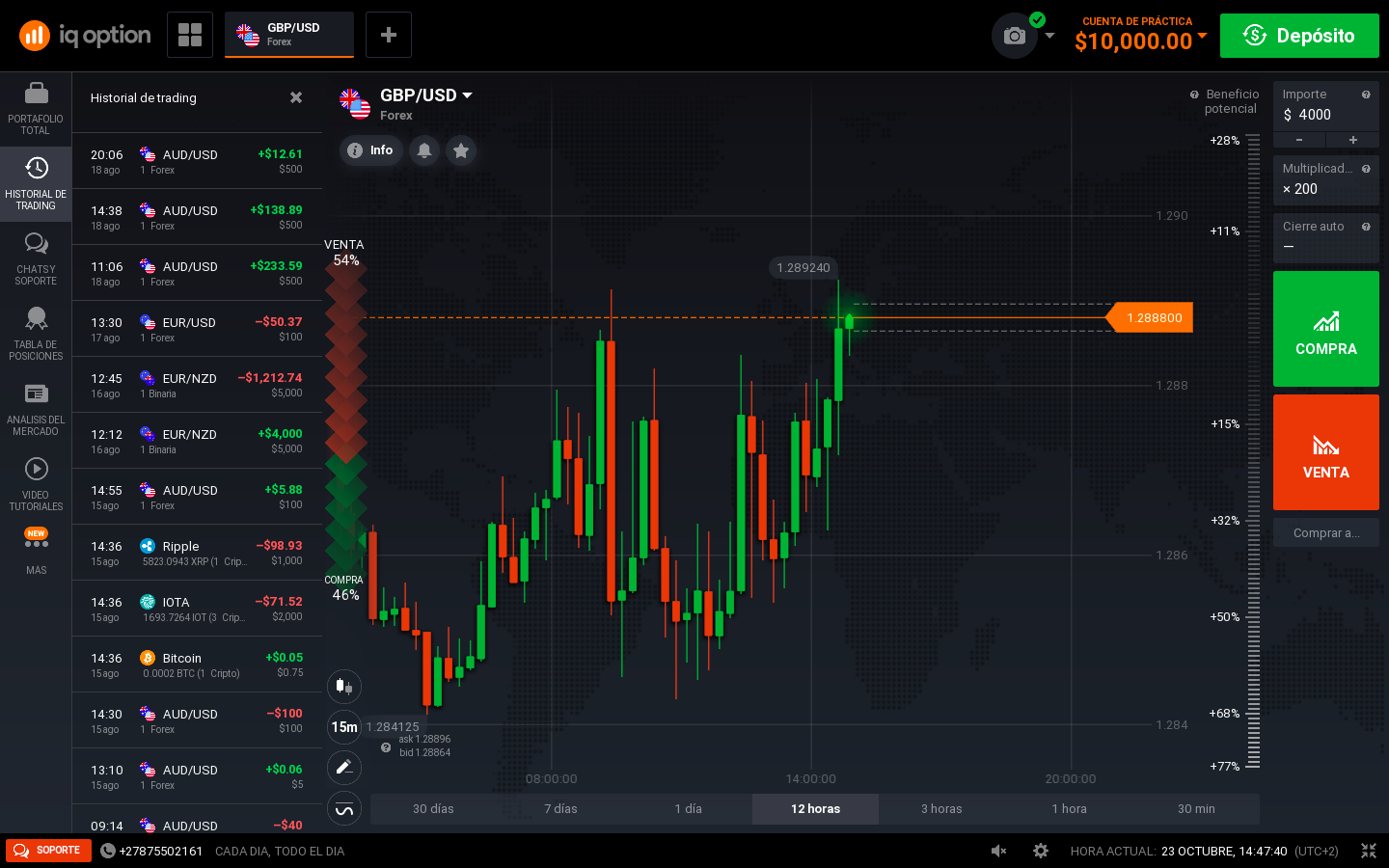Select the 12 horas time range
The image size is (1389, 868).
pos(815,809)
